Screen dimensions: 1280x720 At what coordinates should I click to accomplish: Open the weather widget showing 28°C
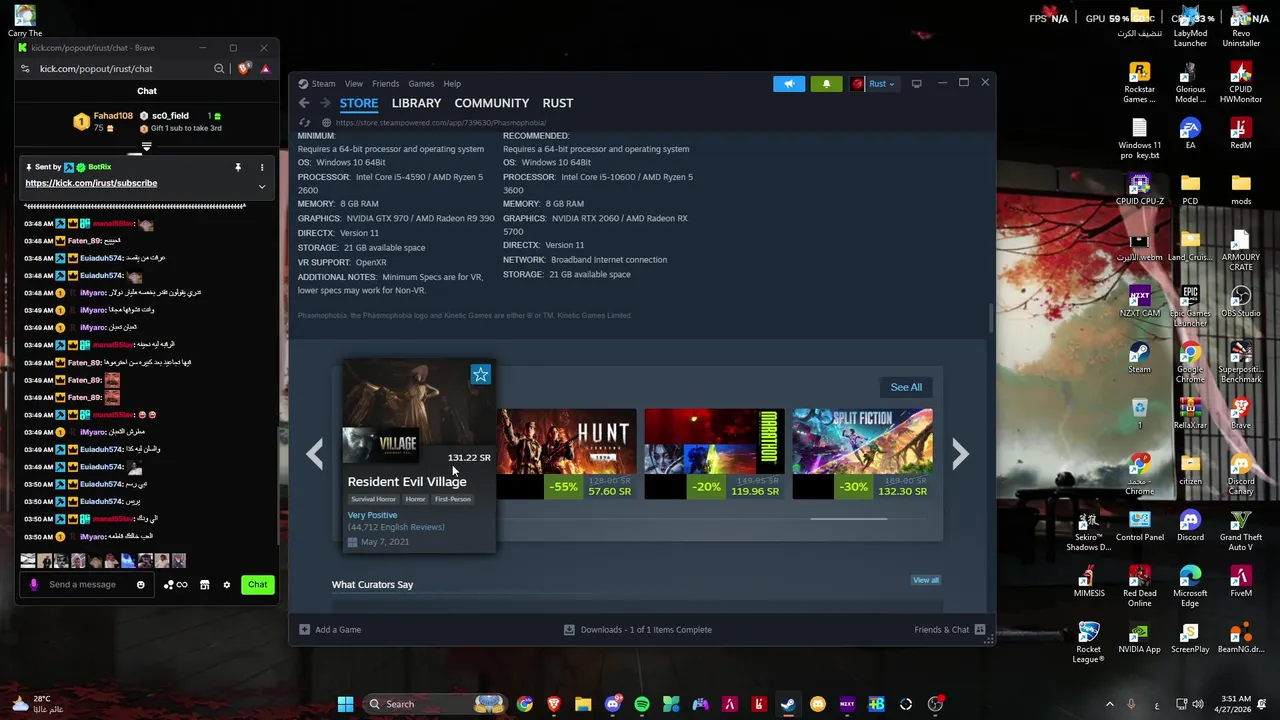point(40,704)
